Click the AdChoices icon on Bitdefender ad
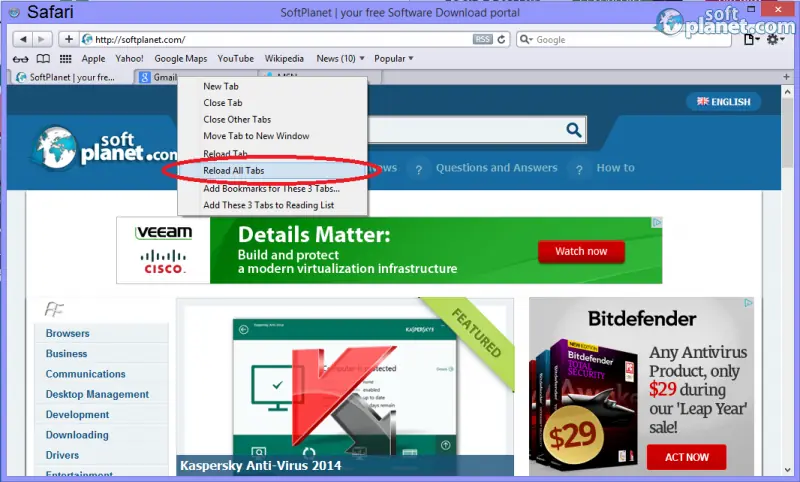 [748, 303]
